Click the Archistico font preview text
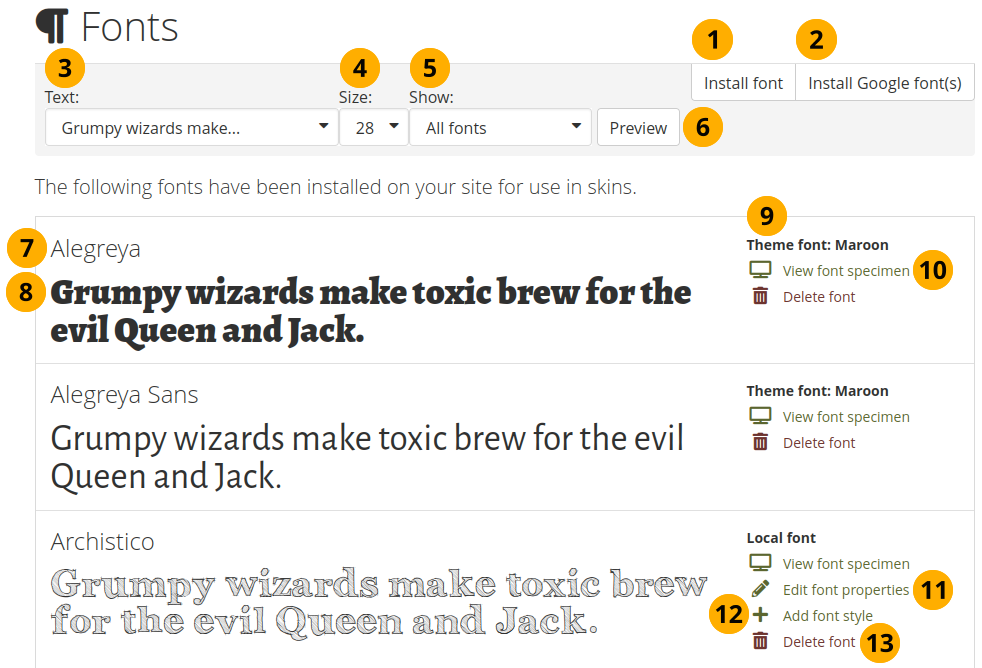 click(378, 603)
